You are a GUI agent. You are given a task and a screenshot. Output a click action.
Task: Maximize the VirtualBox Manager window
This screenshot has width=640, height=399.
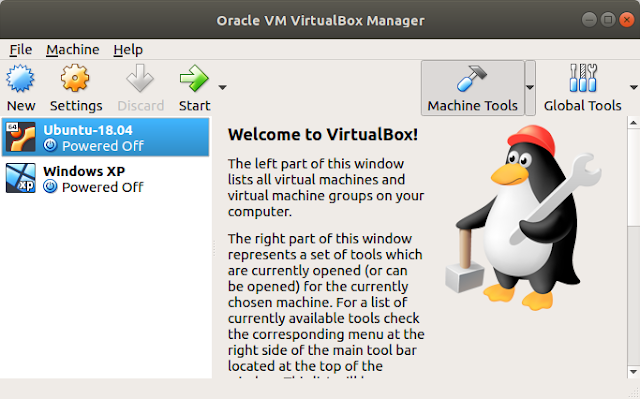click(608, 20)
